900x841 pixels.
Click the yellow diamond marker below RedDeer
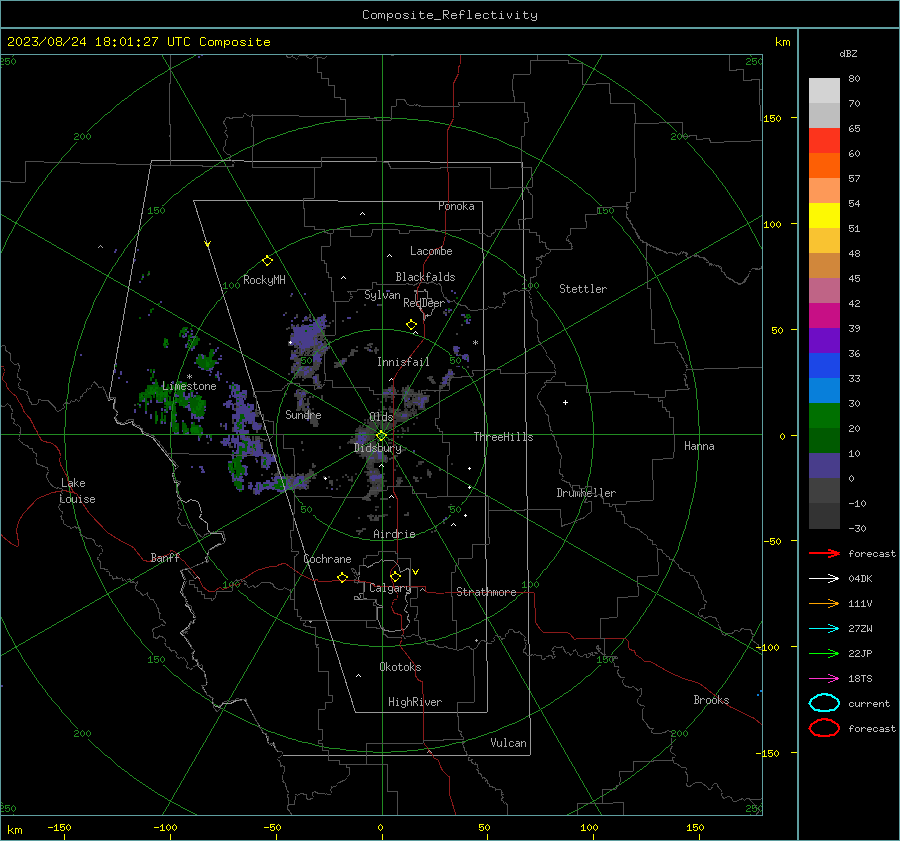(x=411, y=325)
